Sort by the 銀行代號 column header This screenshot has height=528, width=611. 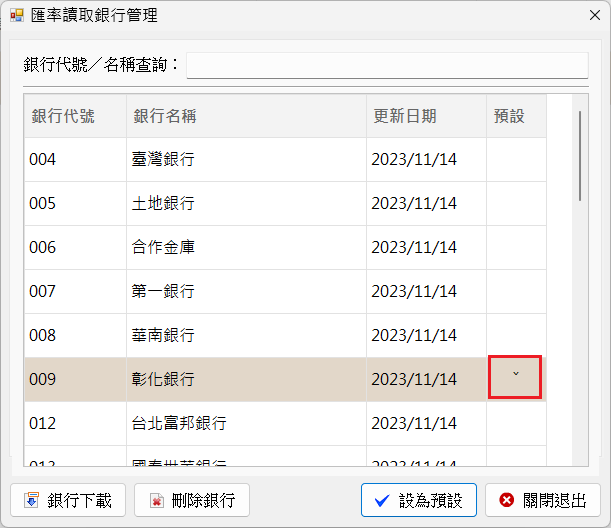(x=75, y=116)
